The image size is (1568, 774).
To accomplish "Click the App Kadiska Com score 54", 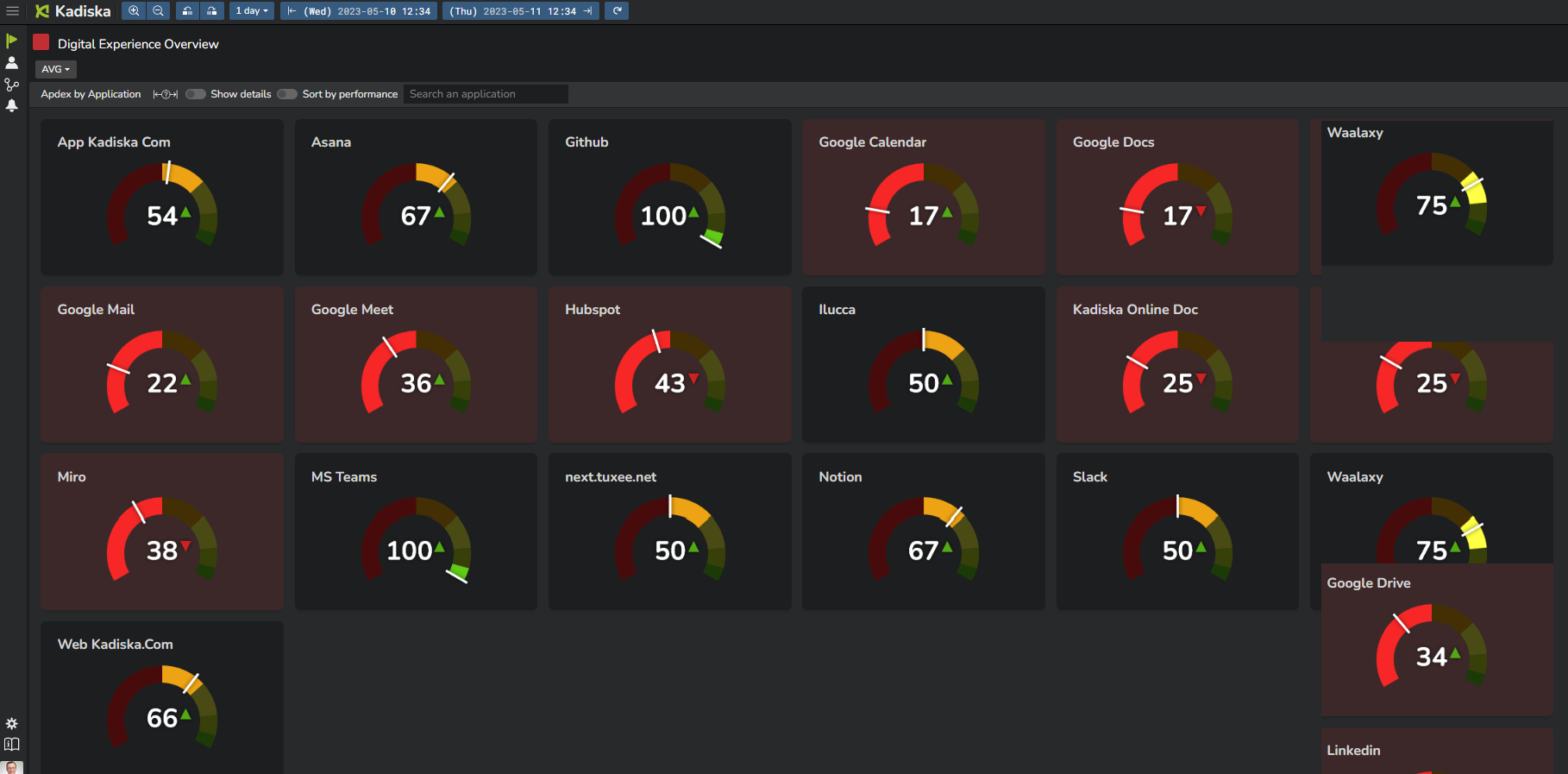I will [162, 216].
